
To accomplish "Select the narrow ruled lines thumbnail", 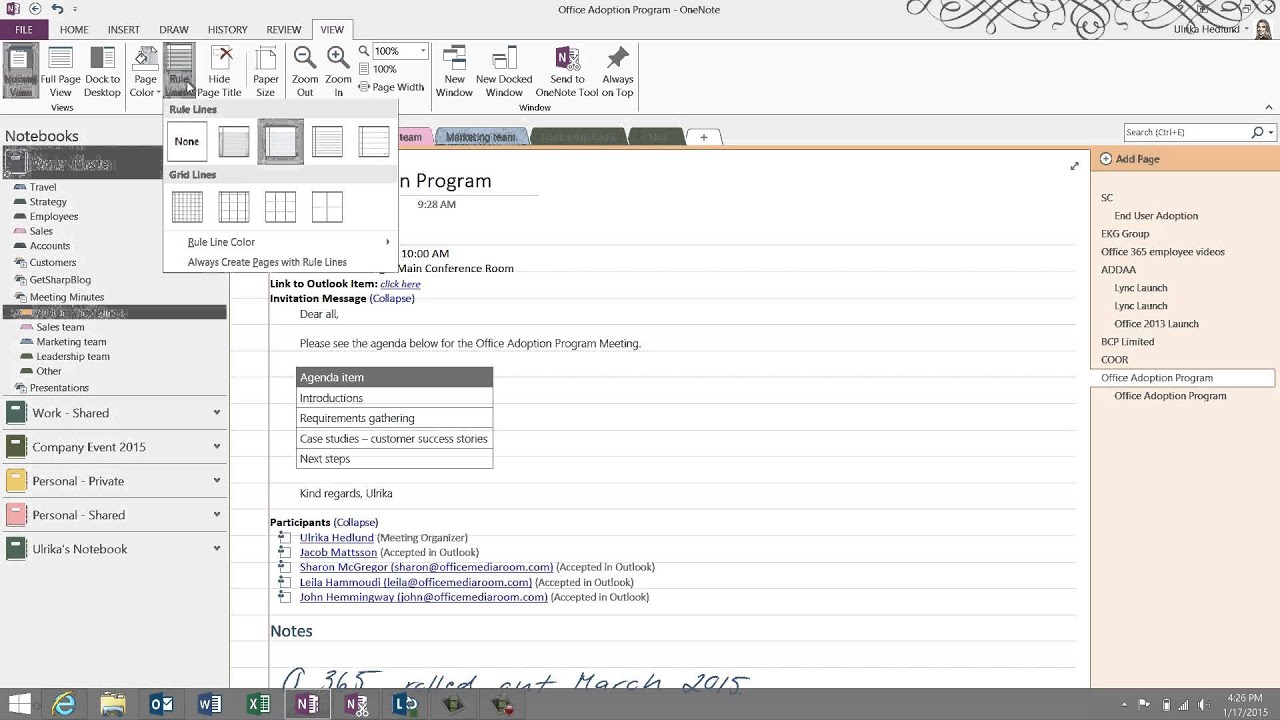I will (x=234, y=141).
